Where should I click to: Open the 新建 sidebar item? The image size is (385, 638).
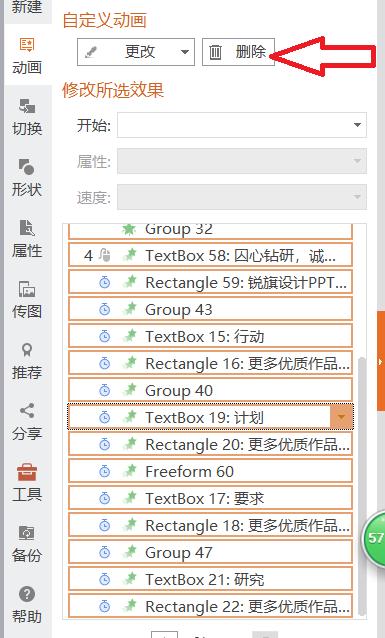pos(27,7)
